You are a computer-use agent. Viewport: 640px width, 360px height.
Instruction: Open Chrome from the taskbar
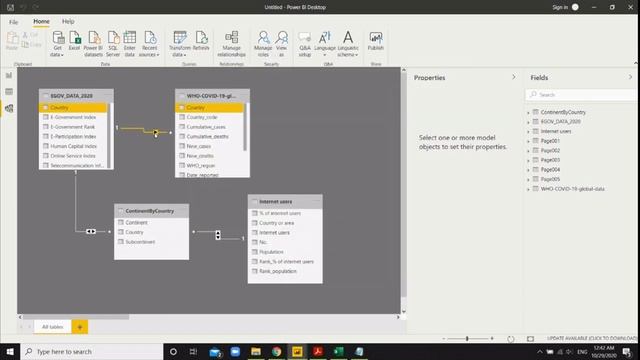pyautogui.click(x=276, y=351)
